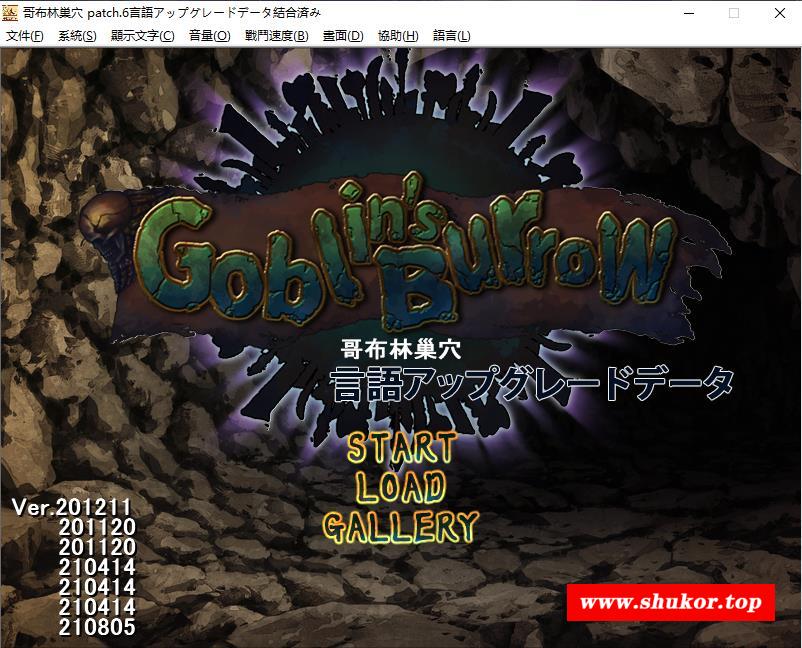Open the 系統(S) menu
This screenshot has height=648, width=802.
coord(77,36)
